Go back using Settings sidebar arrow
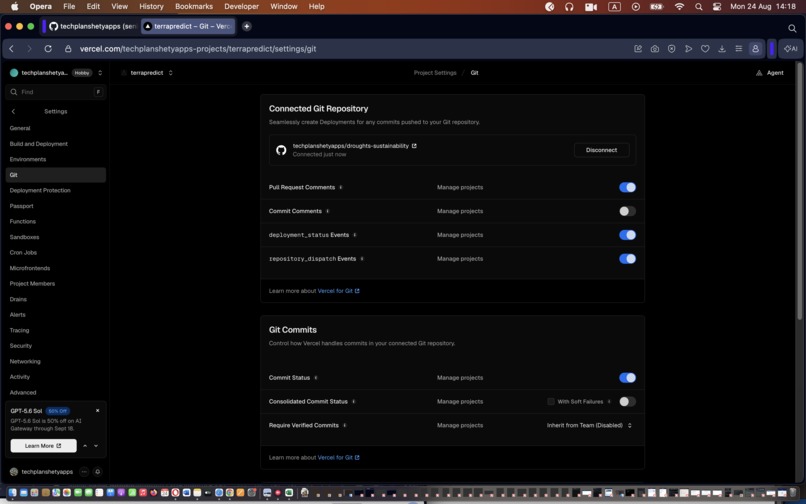The image size is (806, 504). 13,112
